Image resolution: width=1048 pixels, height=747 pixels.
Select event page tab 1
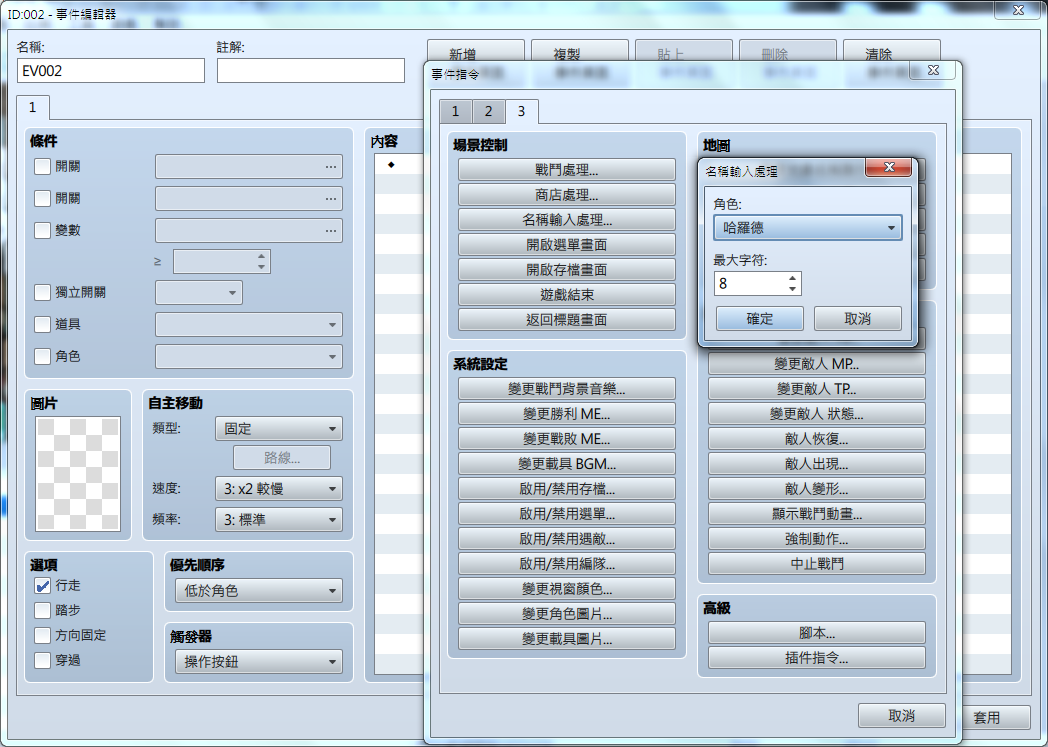32,108
